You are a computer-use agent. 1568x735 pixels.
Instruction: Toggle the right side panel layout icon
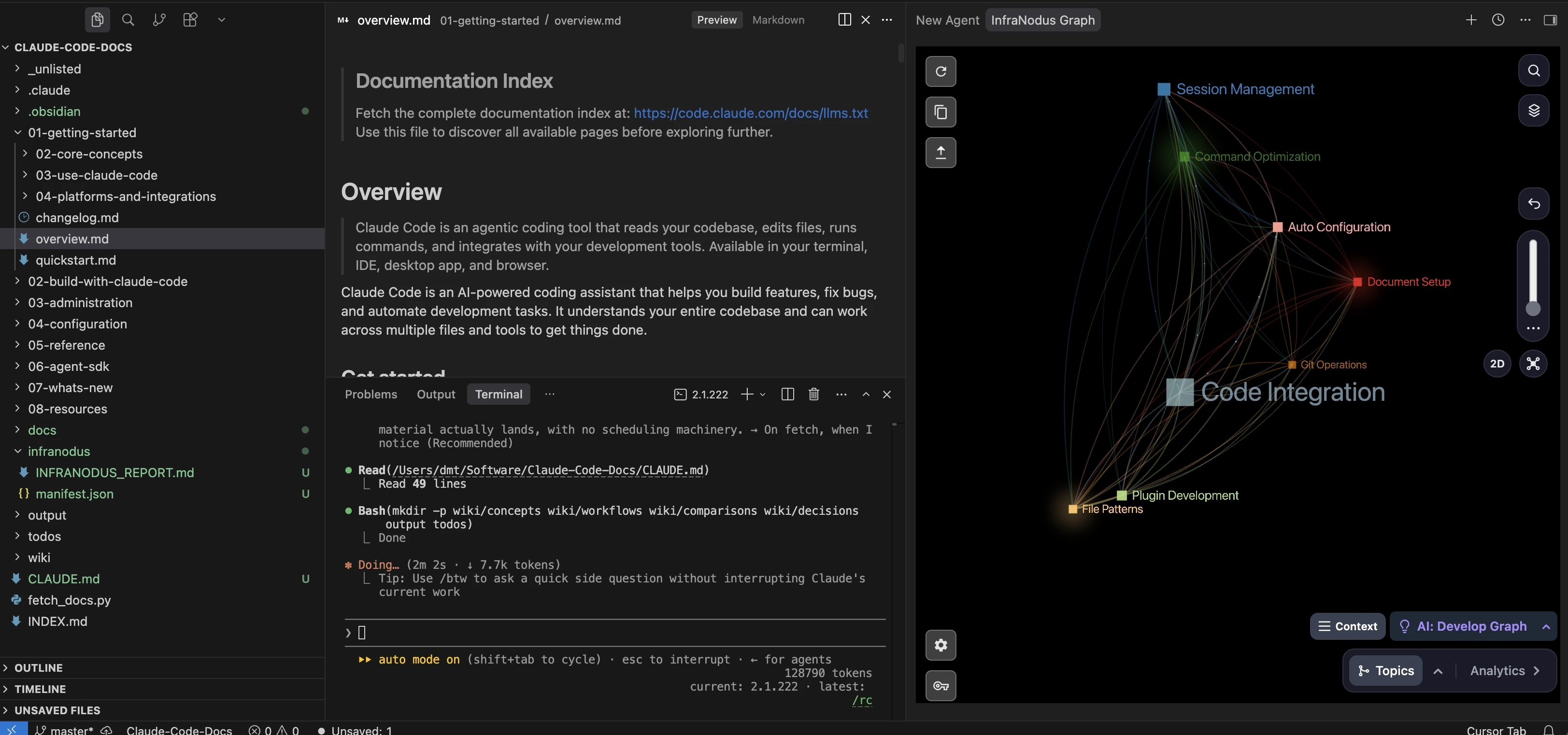pos(1550,20)
